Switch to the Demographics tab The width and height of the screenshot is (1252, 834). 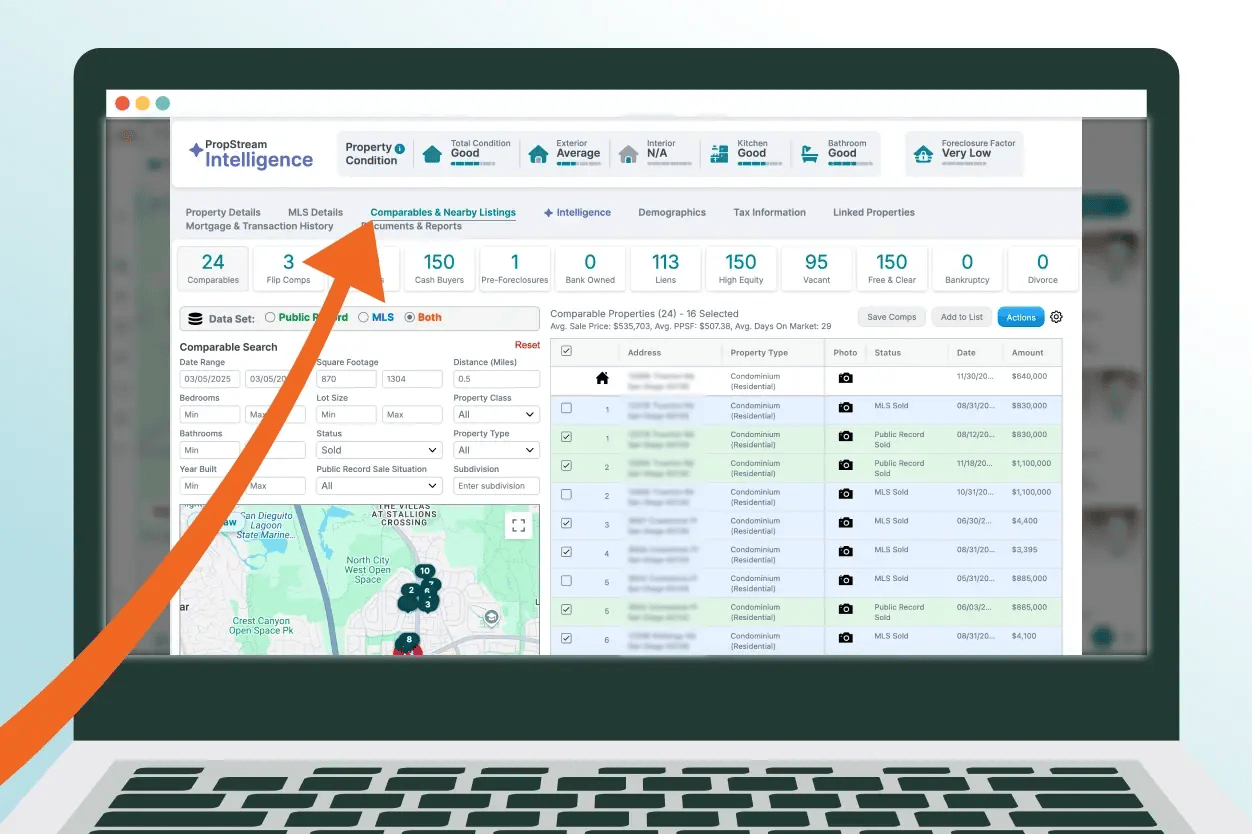pyautogui.click(x=671, y=212)
